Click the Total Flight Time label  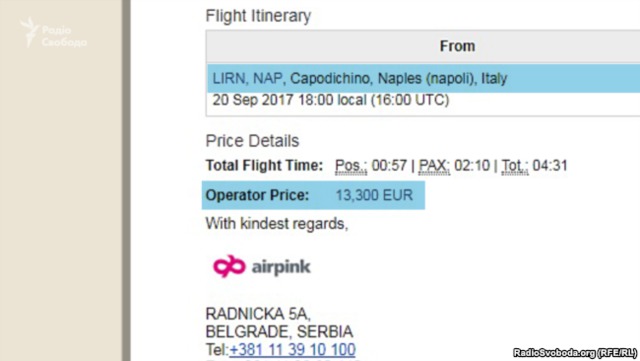264,165
